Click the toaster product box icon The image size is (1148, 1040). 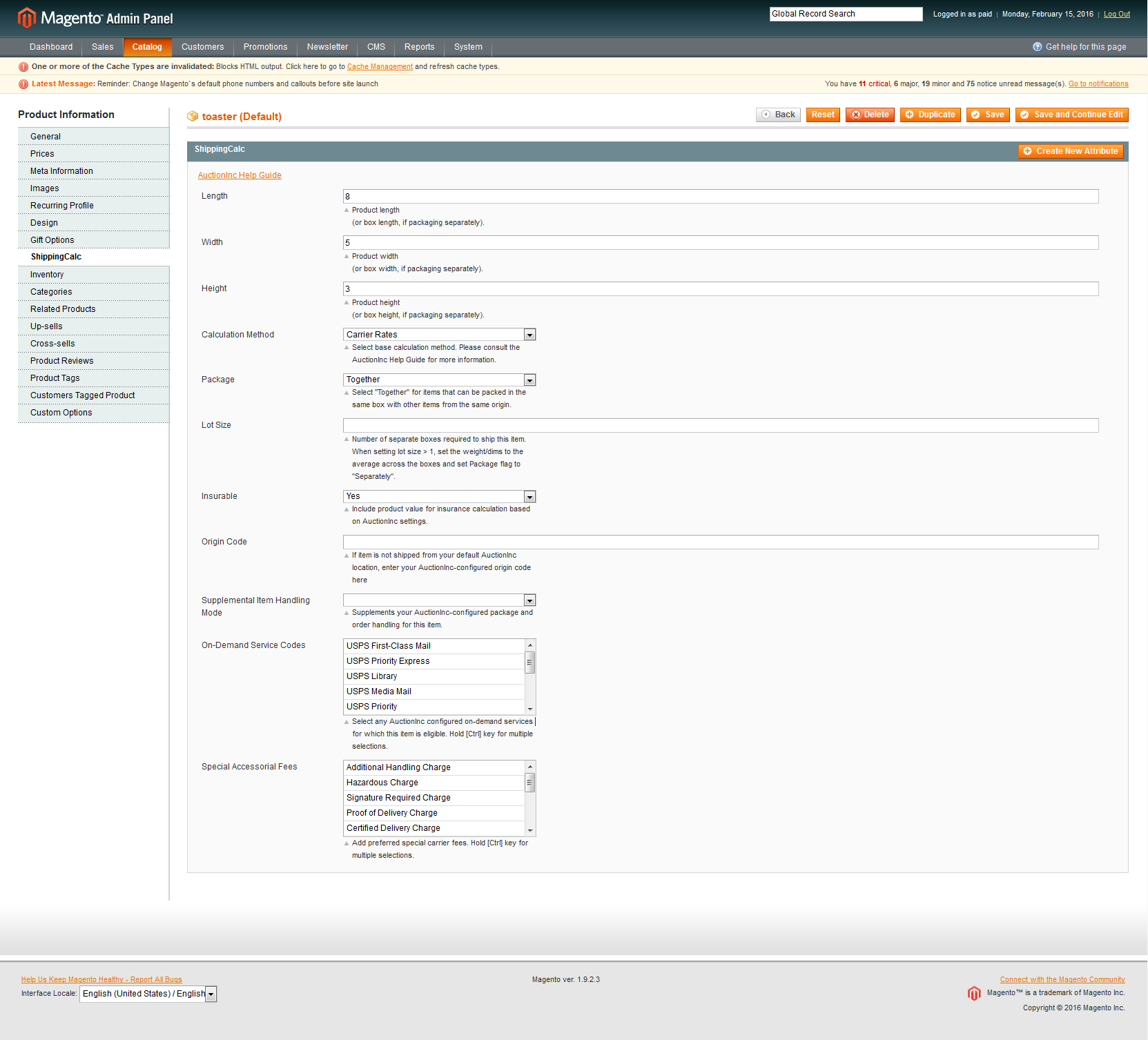tap(193, 117)
